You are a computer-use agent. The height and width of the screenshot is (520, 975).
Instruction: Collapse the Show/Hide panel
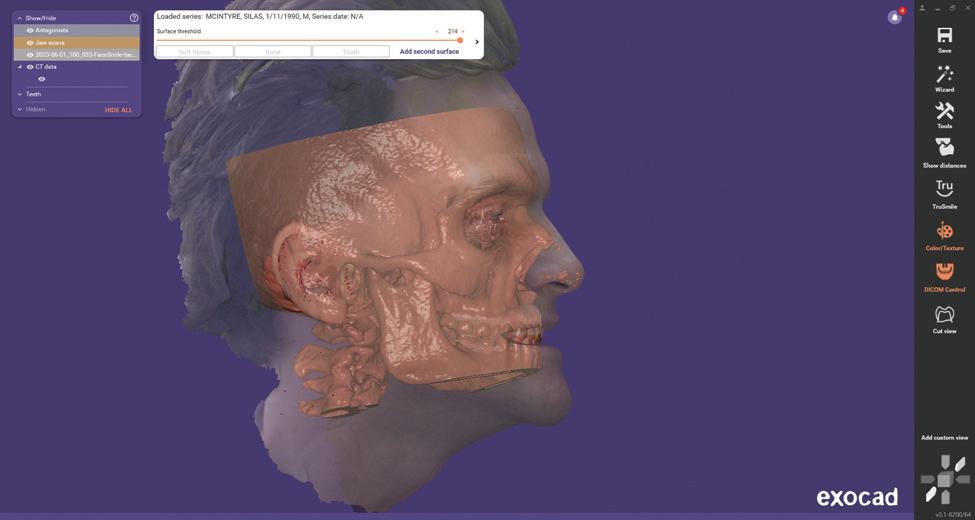coord(20,18)
